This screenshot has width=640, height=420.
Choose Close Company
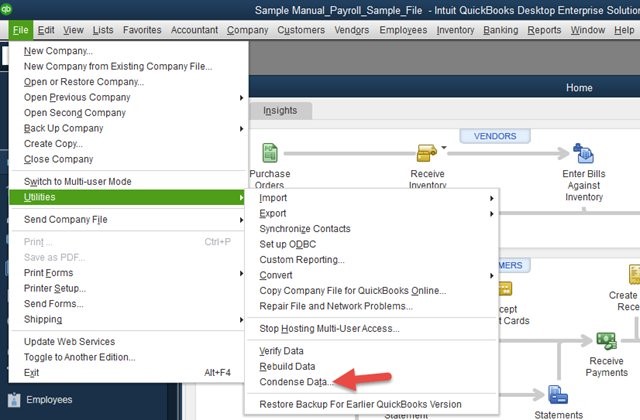tap(58, 160)
